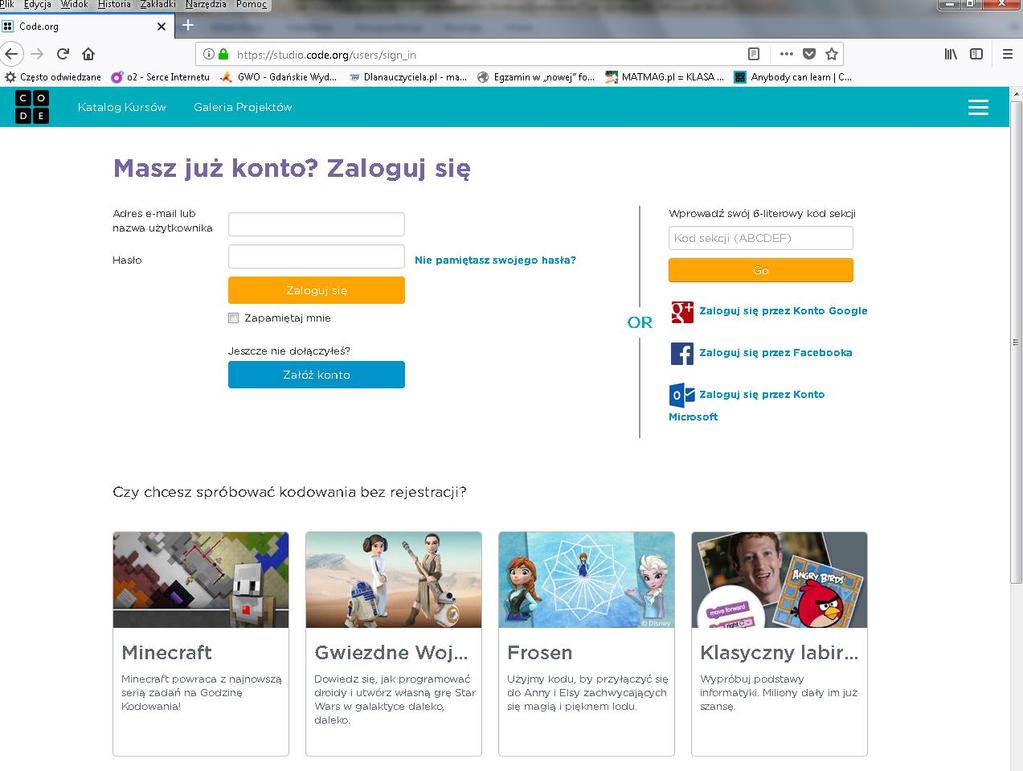This screenshot has width=1023, height=771.
Task: Open page actions three-dots menu
Action: click(786, 54)
